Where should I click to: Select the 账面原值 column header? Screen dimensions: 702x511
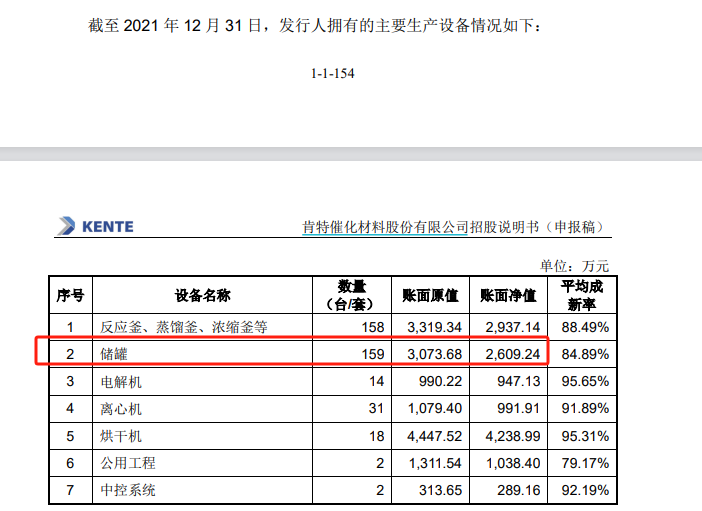431,295
